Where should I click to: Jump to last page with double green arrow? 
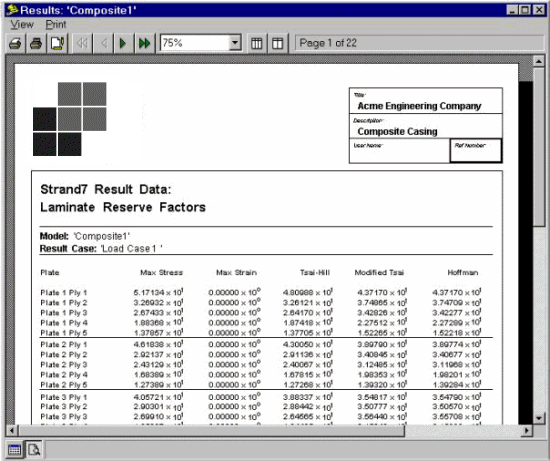[x=144, y=44]
